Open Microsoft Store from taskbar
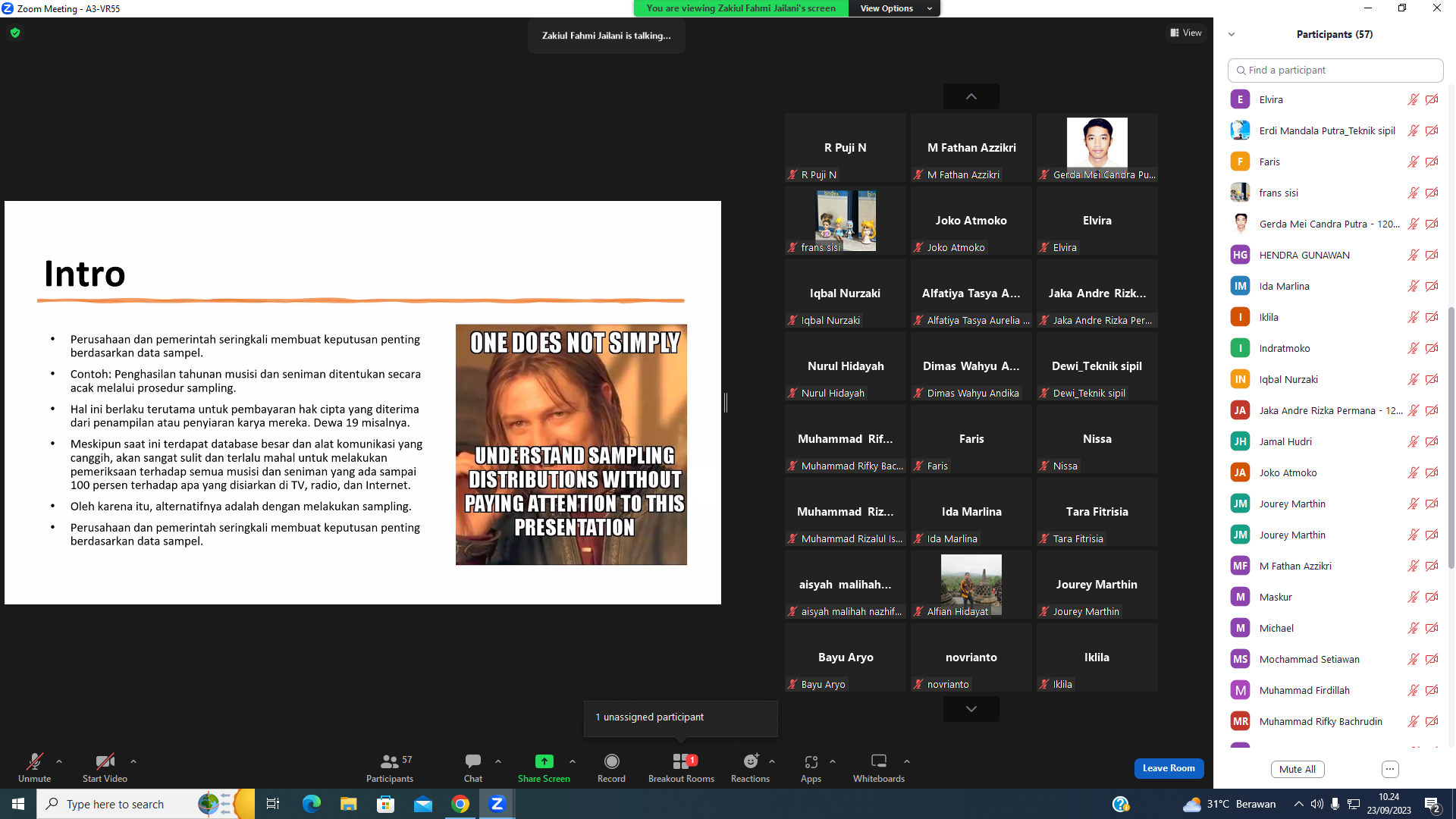This screenshot has width=1456, height=819. coord(385,804)
